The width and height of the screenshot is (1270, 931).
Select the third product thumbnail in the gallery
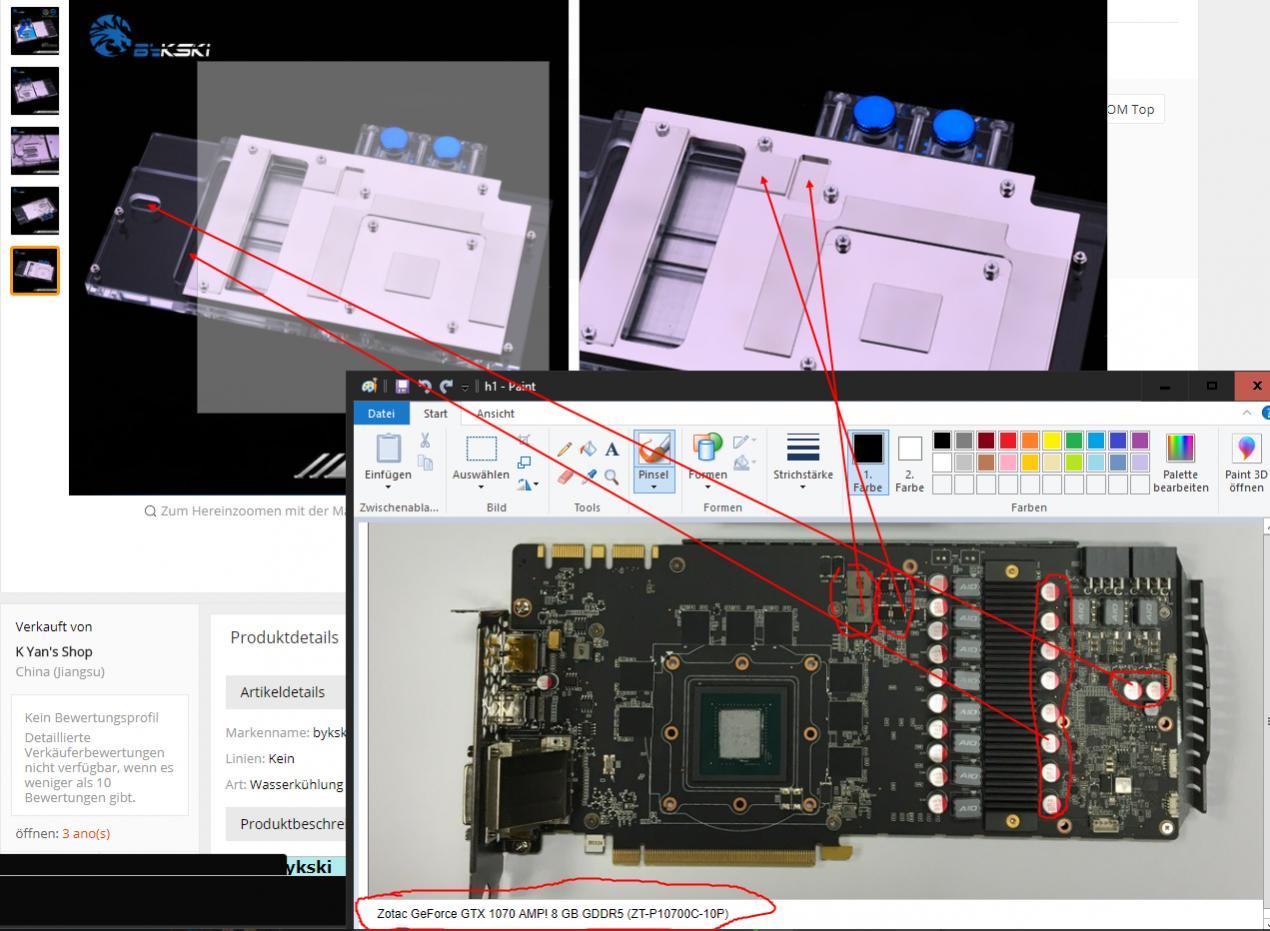pyautogui.click(x=35, y=151)
